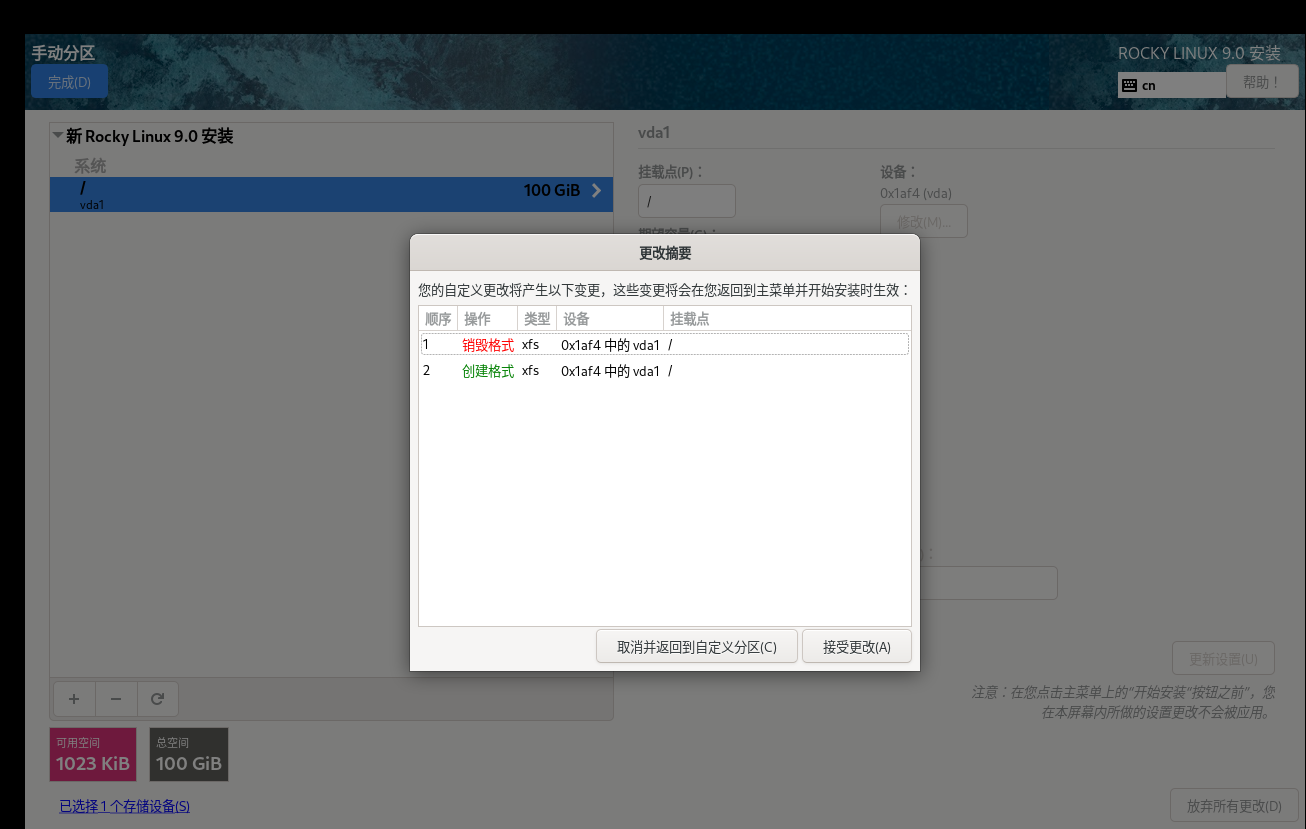The image size is (1306, 829).
Task: Click the 完成(D) button
Action: (69, 82)
